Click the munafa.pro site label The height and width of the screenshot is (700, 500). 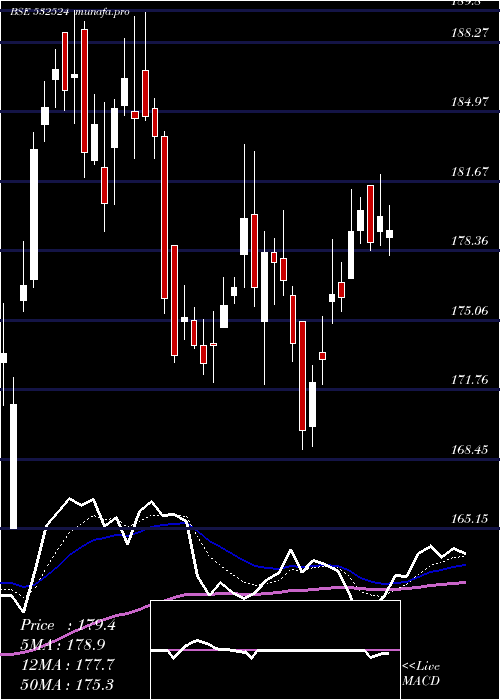[103, 12]
